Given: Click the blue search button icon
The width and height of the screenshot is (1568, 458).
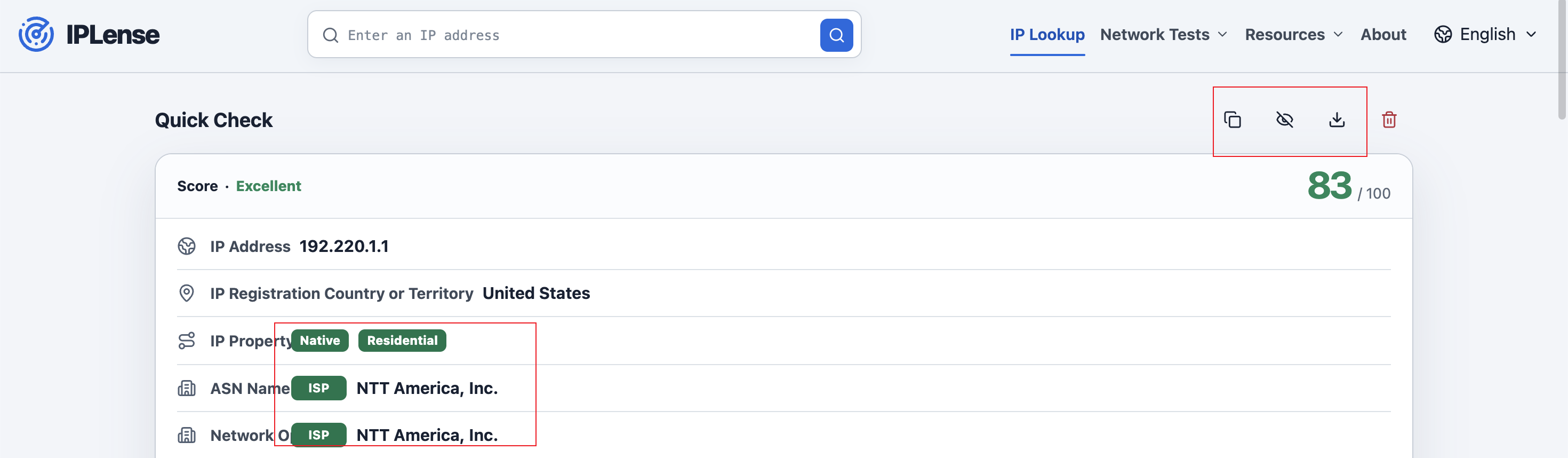Looking at the screenshot, I should [x=836, y=35].
